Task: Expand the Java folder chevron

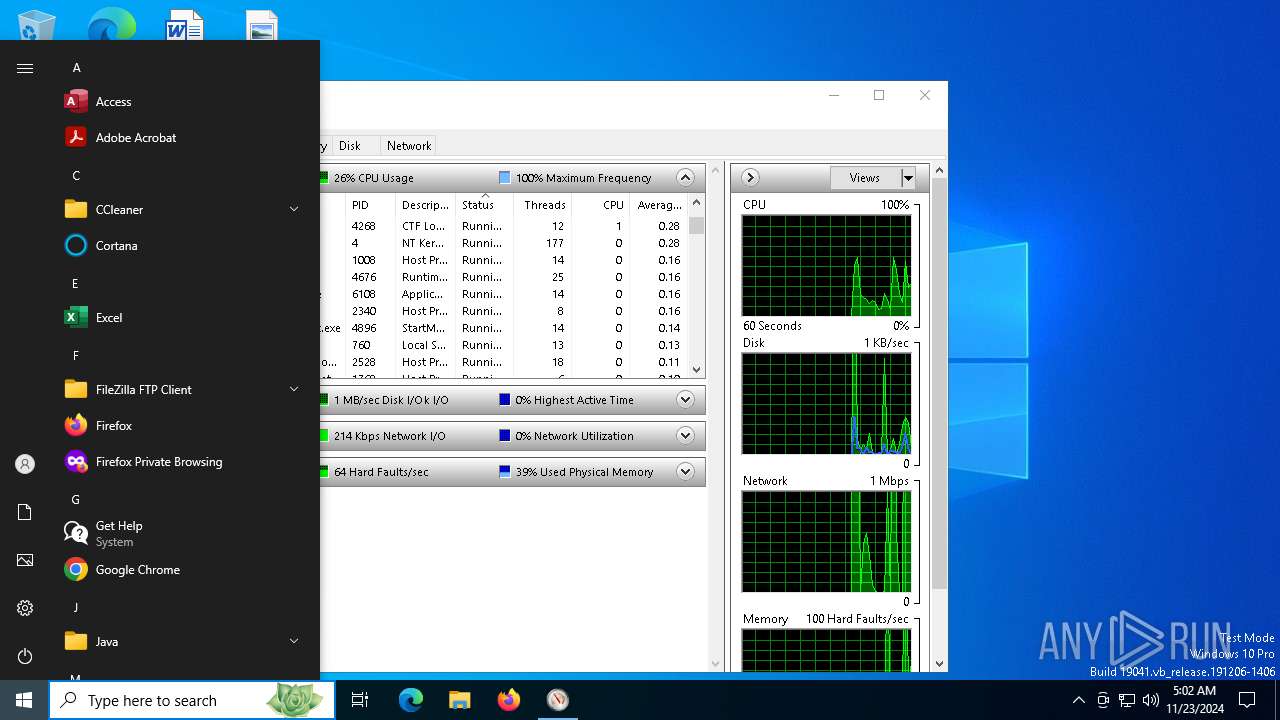Action: [294, 642]
